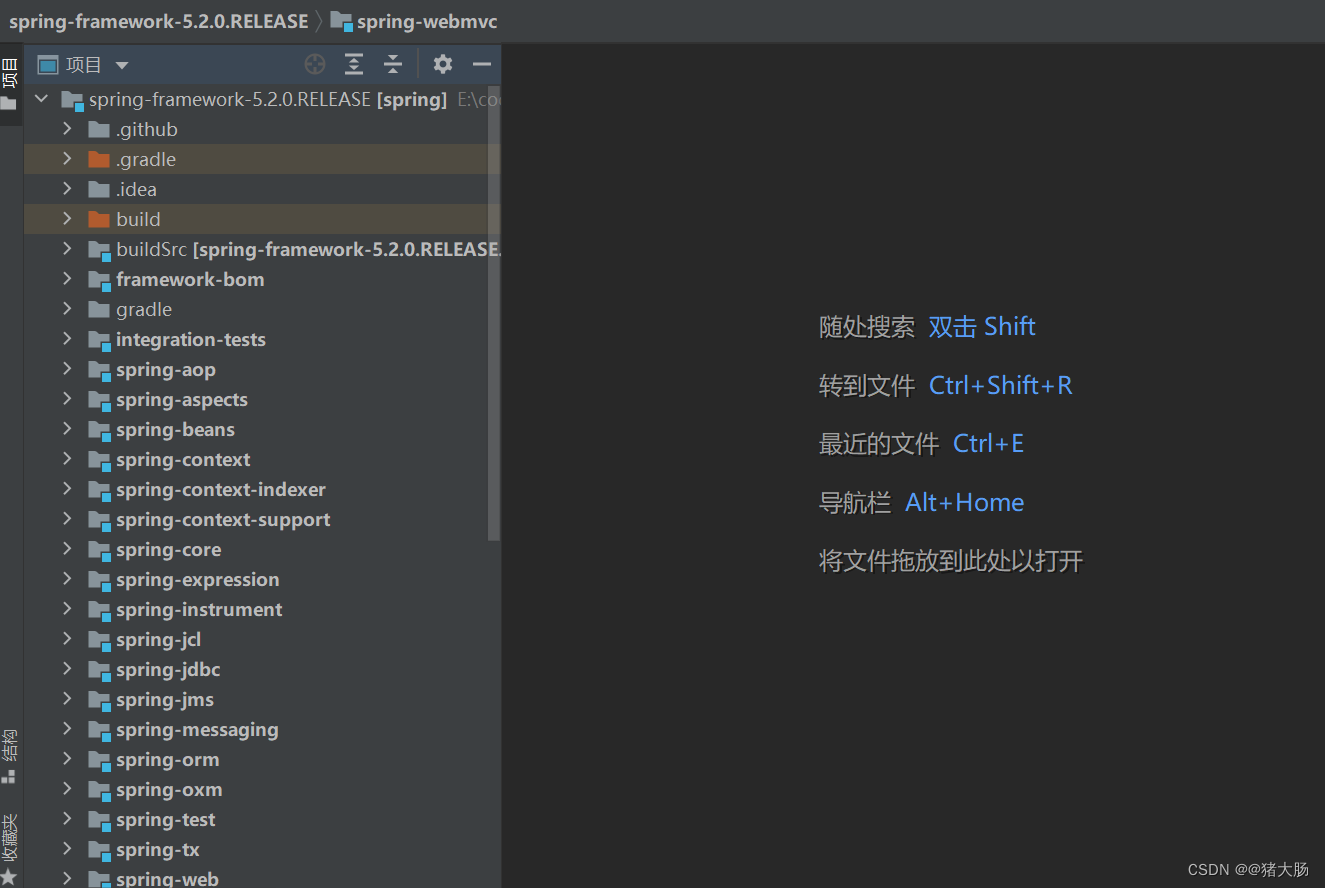Expand the framework-bom module

pos(67,279)
